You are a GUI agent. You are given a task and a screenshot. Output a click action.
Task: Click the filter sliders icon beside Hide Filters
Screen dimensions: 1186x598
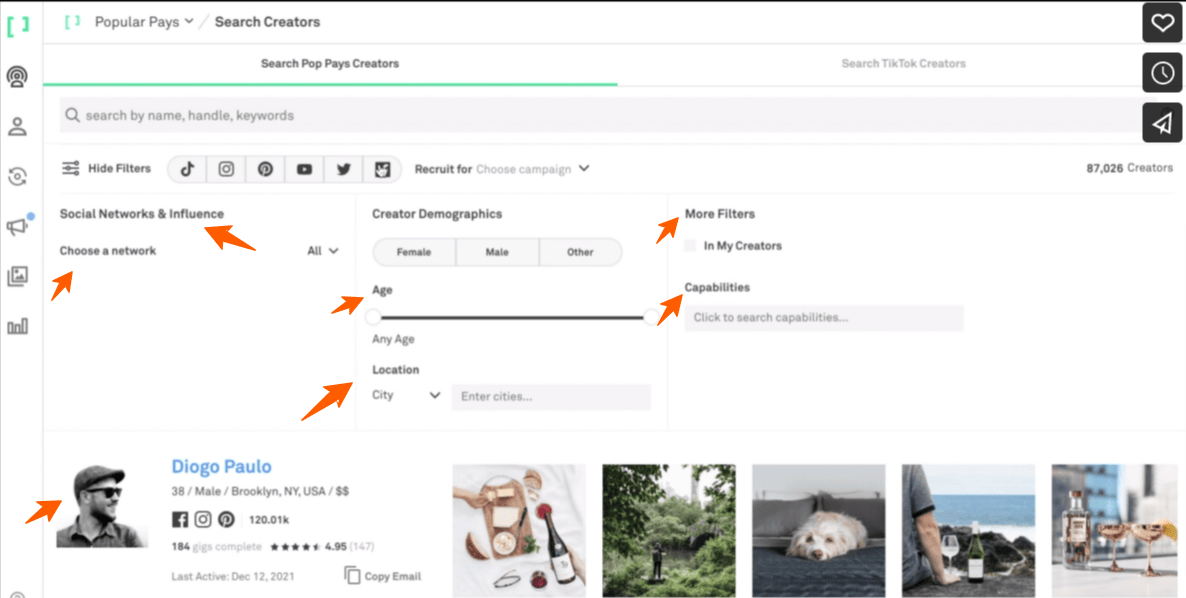click(71, 169)
